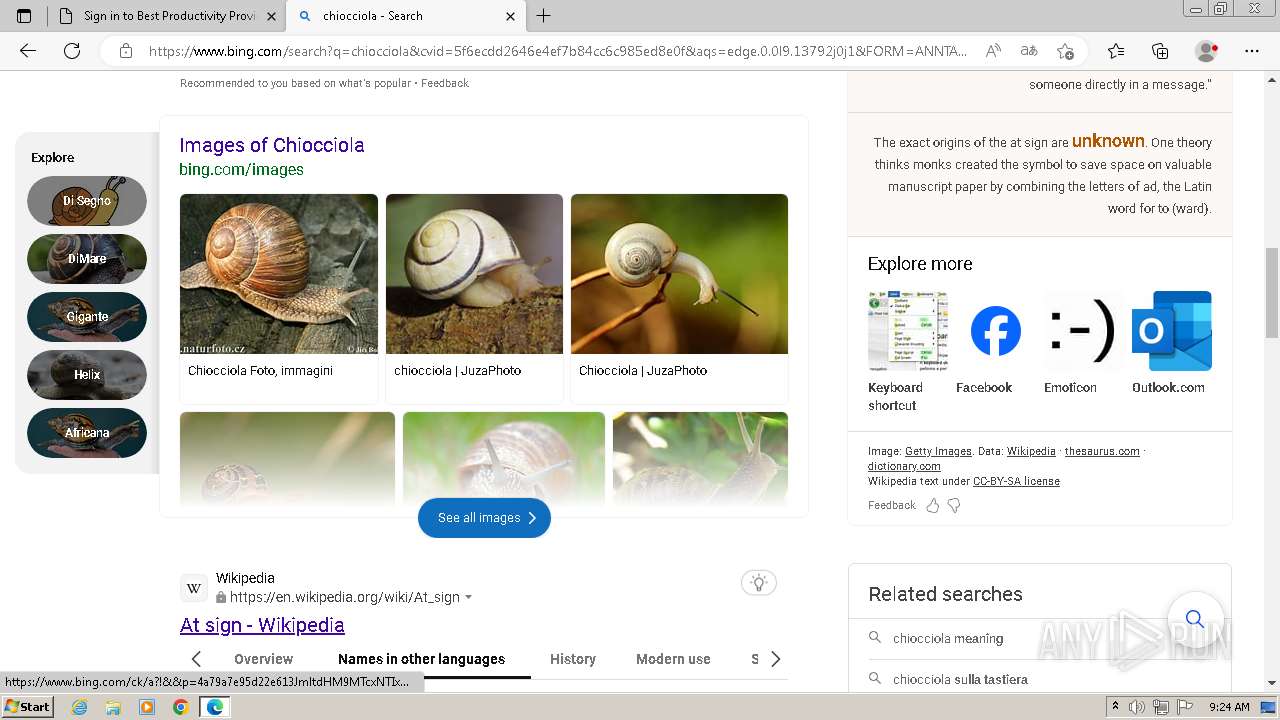Click the translate page icon
This screenshot has height=720, width=1280.
[1028, 51]
